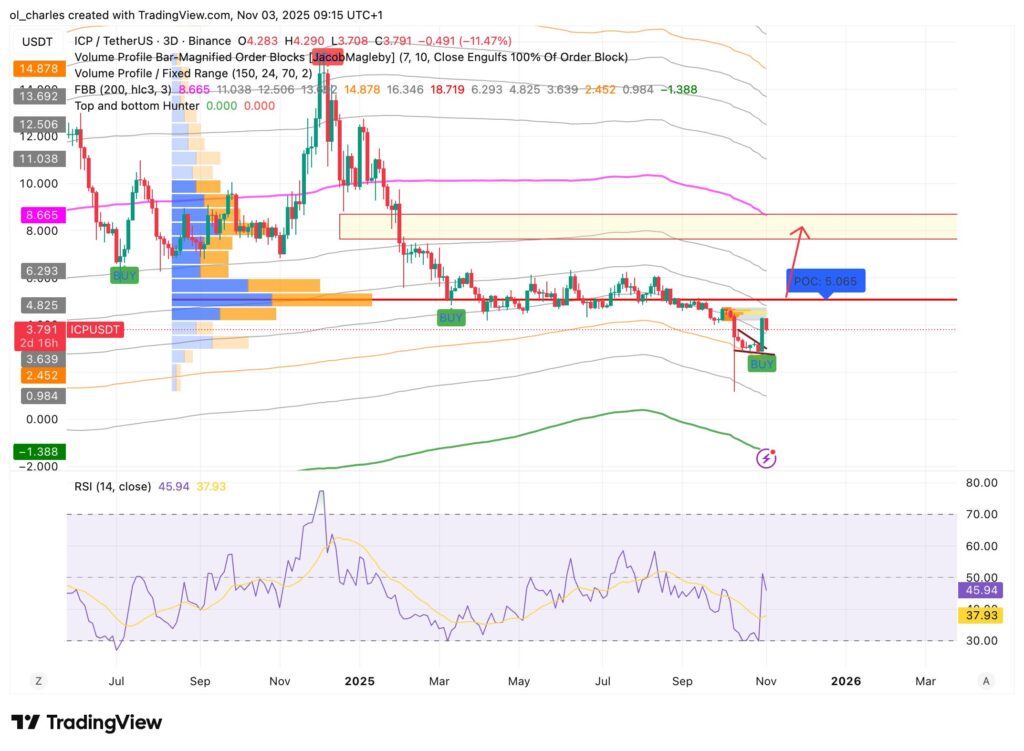Click the TradingView logo

click(x=86, y=722)
